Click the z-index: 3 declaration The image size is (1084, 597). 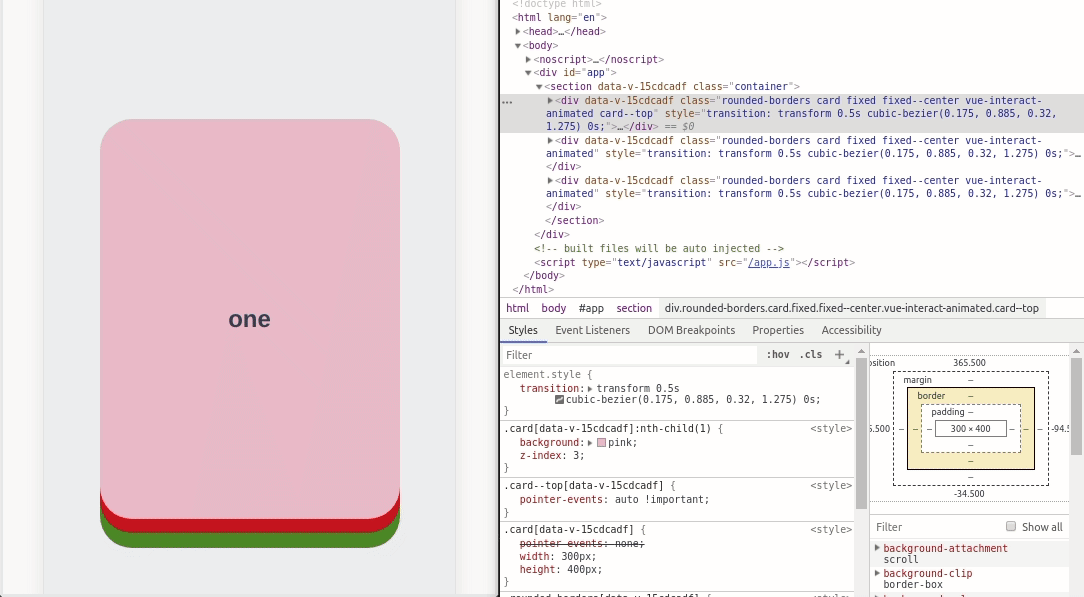tap(552, 455)
